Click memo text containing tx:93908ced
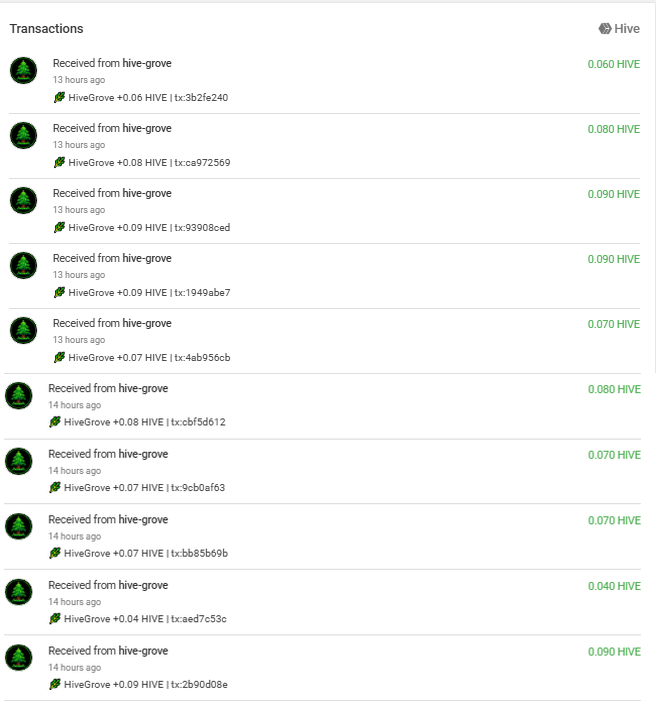This screenshot has width=656, height=701. (x=149, y=228)
